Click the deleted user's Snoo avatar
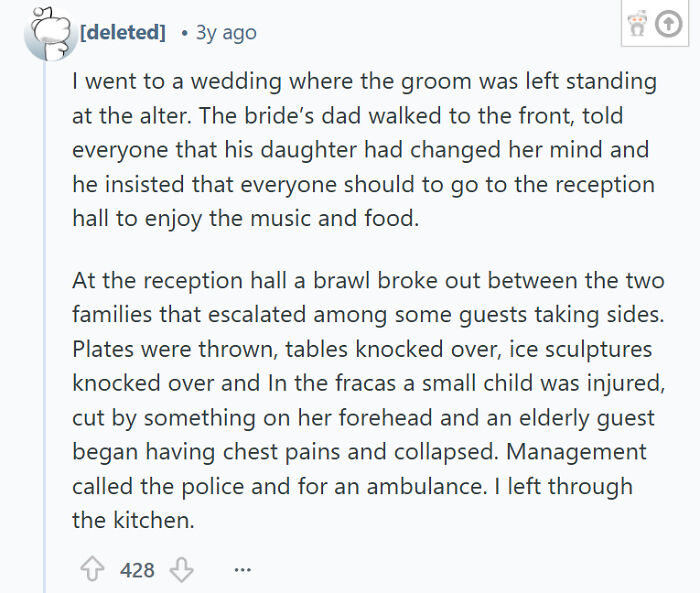The image size is (700, 593). [45, 32]
